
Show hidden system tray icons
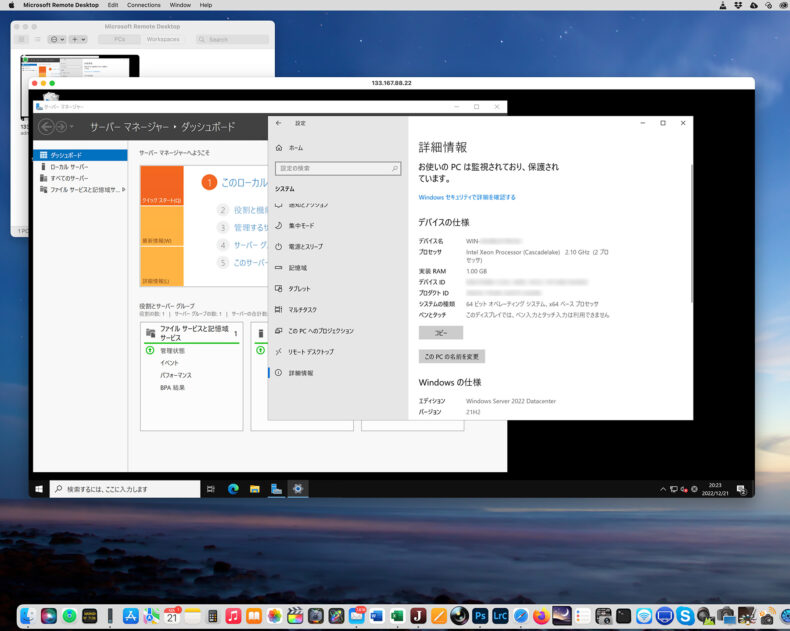662,489
